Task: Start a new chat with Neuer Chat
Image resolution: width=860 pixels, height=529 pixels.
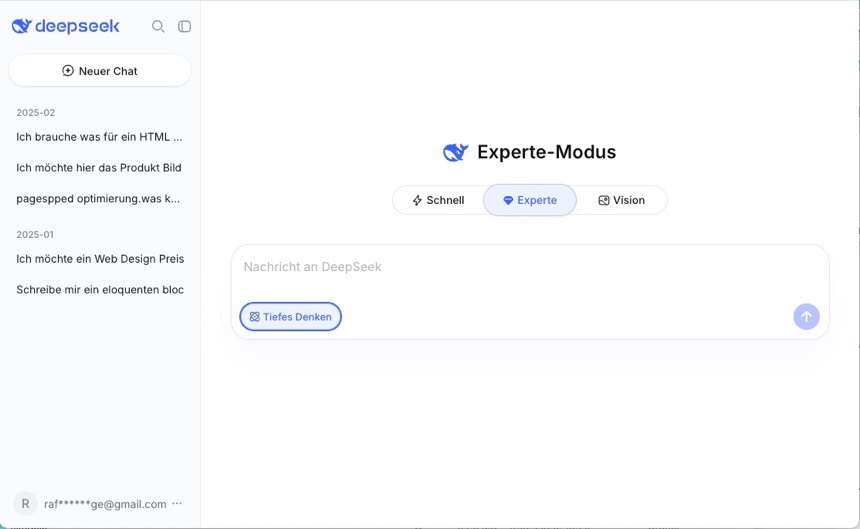Action: click(x=100, y=71)
